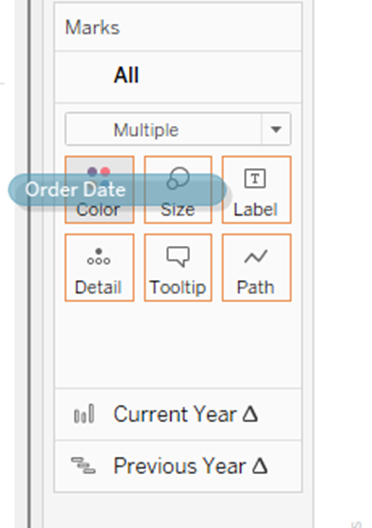
Task: Open the Tooltip editor via its text label
Action: (178, 287)
